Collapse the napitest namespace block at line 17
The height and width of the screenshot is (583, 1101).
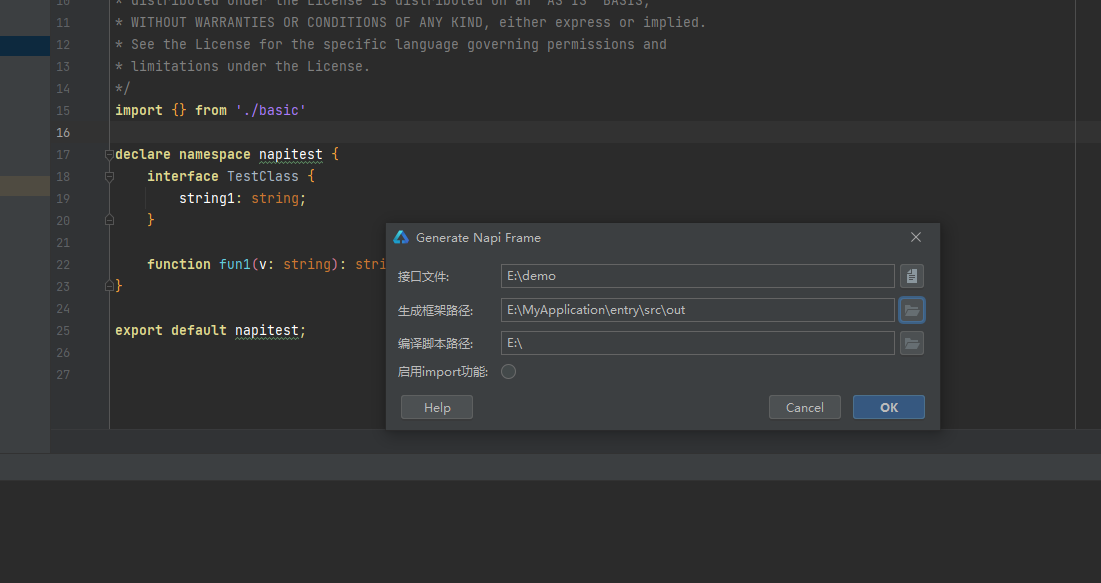110,155
